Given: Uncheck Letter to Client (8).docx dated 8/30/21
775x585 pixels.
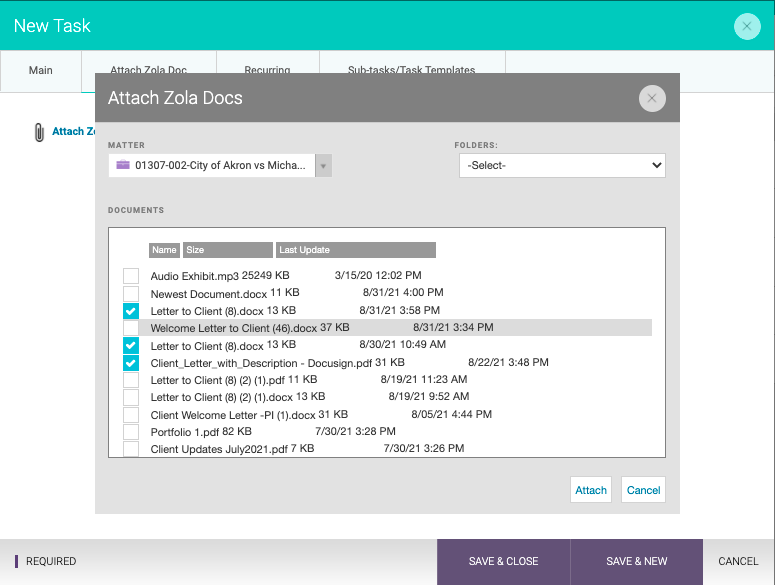Looking at the screenshot, I should coord(131,345).
